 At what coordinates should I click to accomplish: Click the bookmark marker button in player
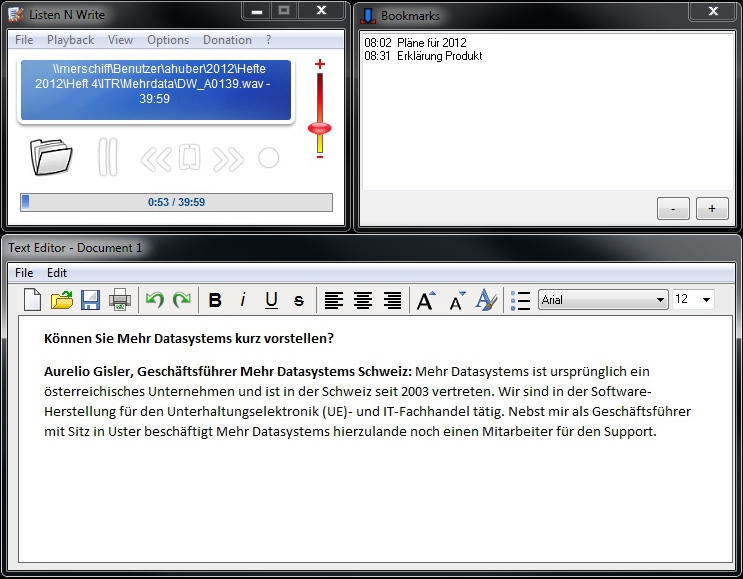tap(190, 157)
